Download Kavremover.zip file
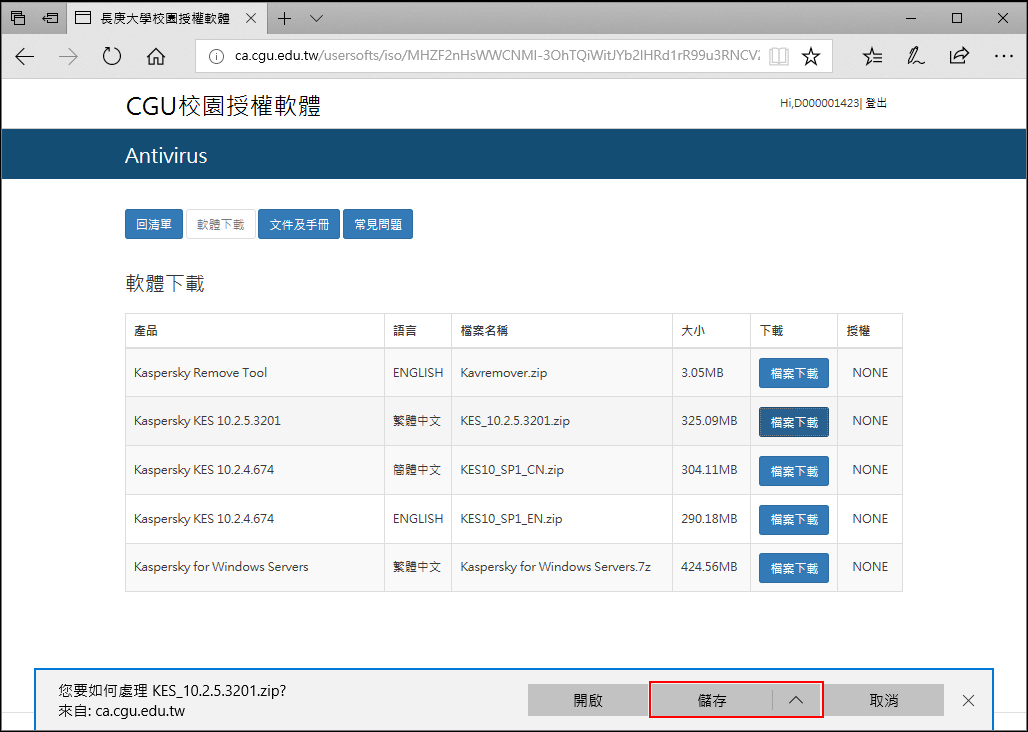The height and width of the screenshot is (732, 1028). click(x=793, y=373)
